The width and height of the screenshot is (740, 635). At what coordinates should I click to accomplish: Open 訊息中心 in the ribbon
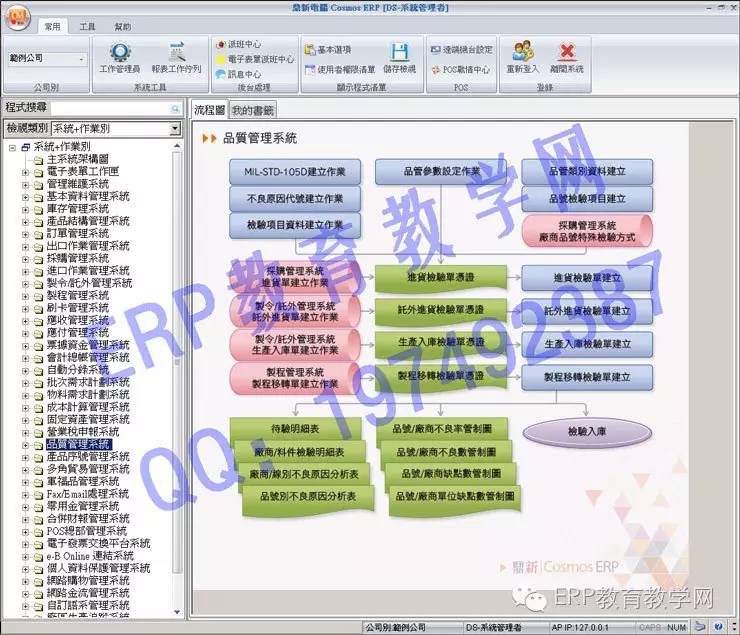[243, 74]
